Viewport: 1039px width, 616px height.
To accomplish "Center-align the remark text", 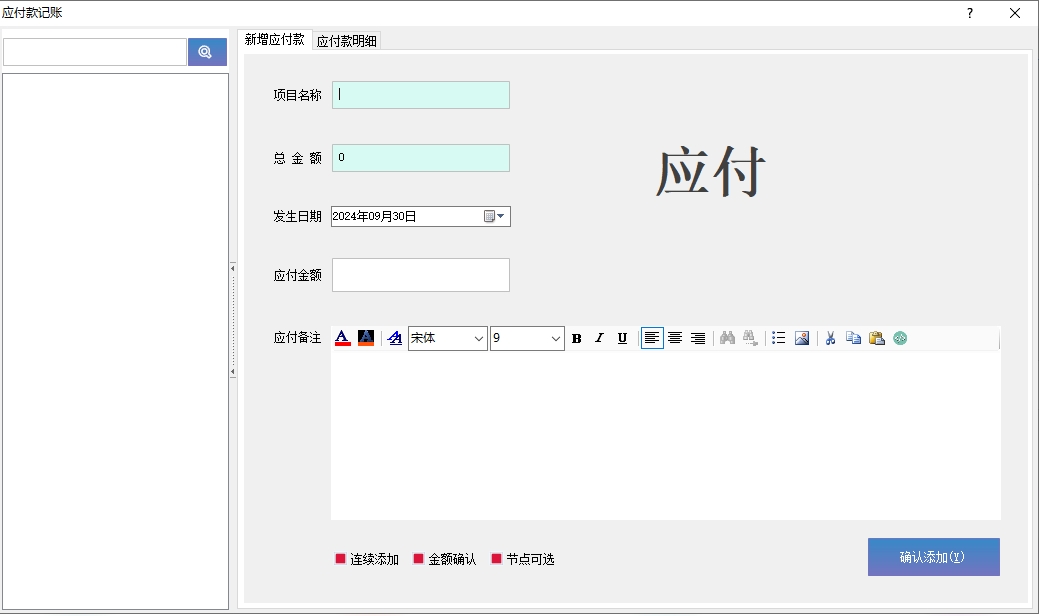I will [x=675, y=338].
